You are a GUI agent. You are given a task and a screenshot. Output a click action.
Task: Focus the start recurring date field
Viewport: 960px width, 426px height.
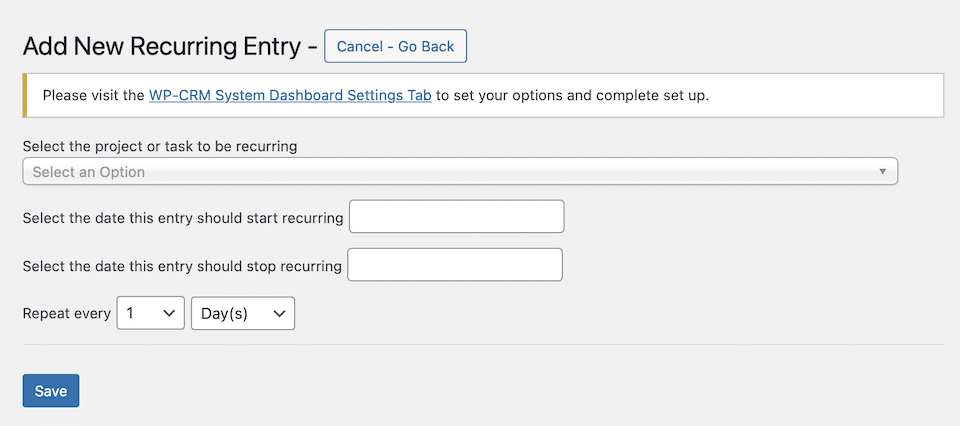[x=456, y=217]
